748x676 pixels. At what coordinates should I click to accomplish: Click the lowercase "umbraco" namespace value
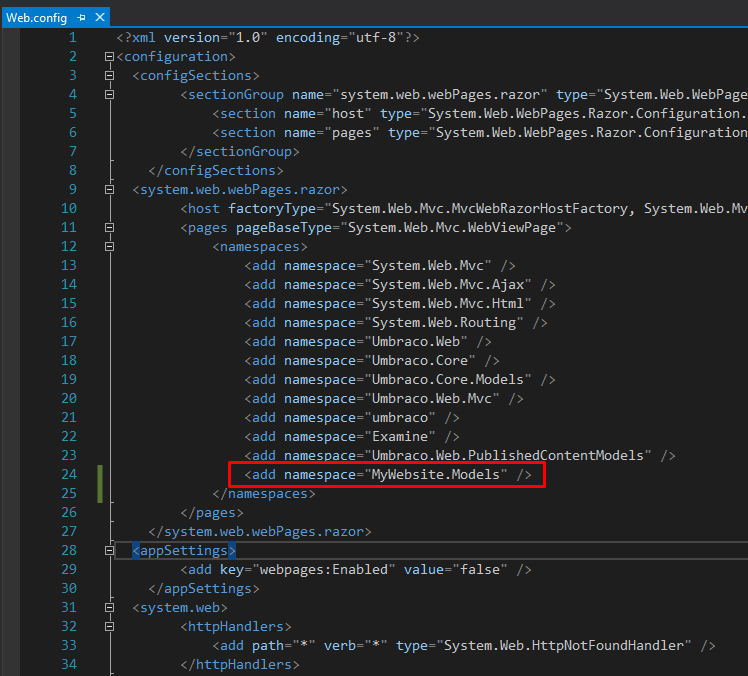pos(400,417)
